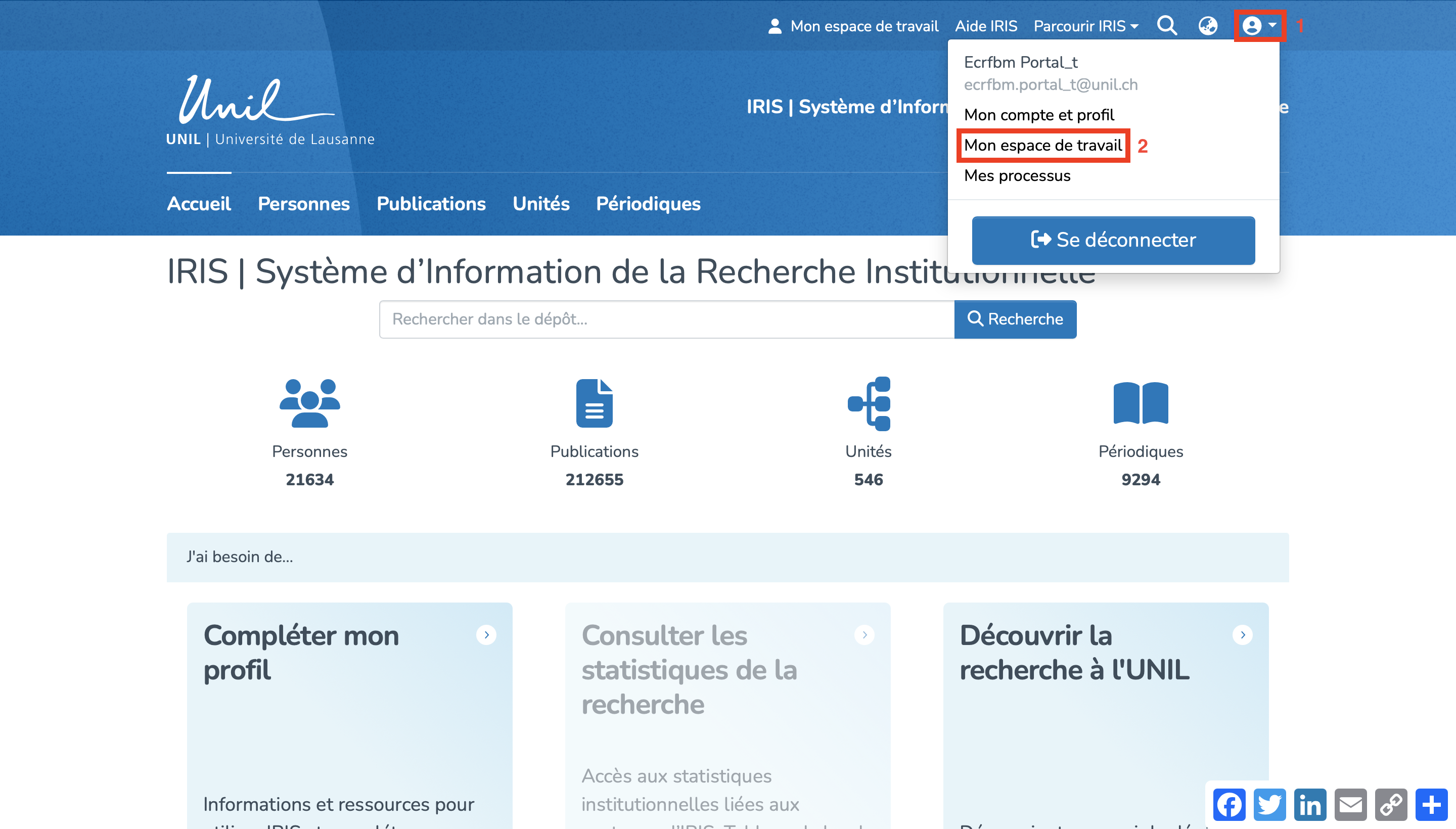Select Mes processus in user menu
This screenshot has width=1456, height=829.
1017,175
